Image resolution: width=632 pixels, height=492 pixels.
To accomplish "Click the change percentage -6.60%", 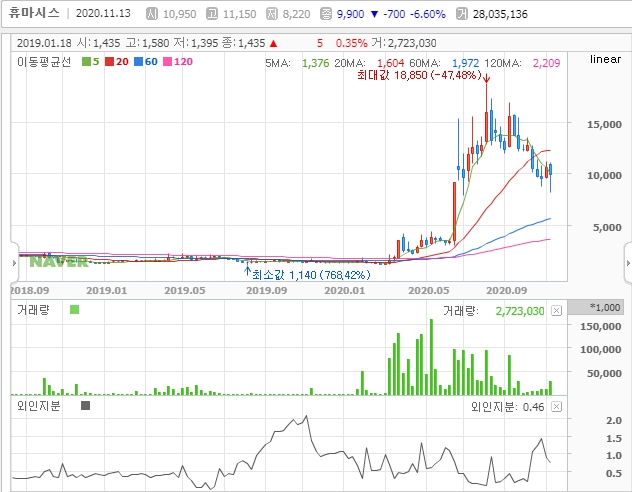I will 428,14.
